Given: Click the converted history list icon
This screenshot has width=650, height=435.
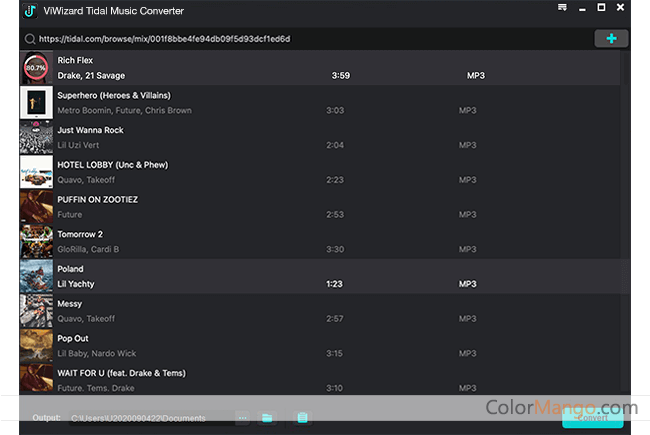Looking at the screenshot, I should tap(301, 417).
